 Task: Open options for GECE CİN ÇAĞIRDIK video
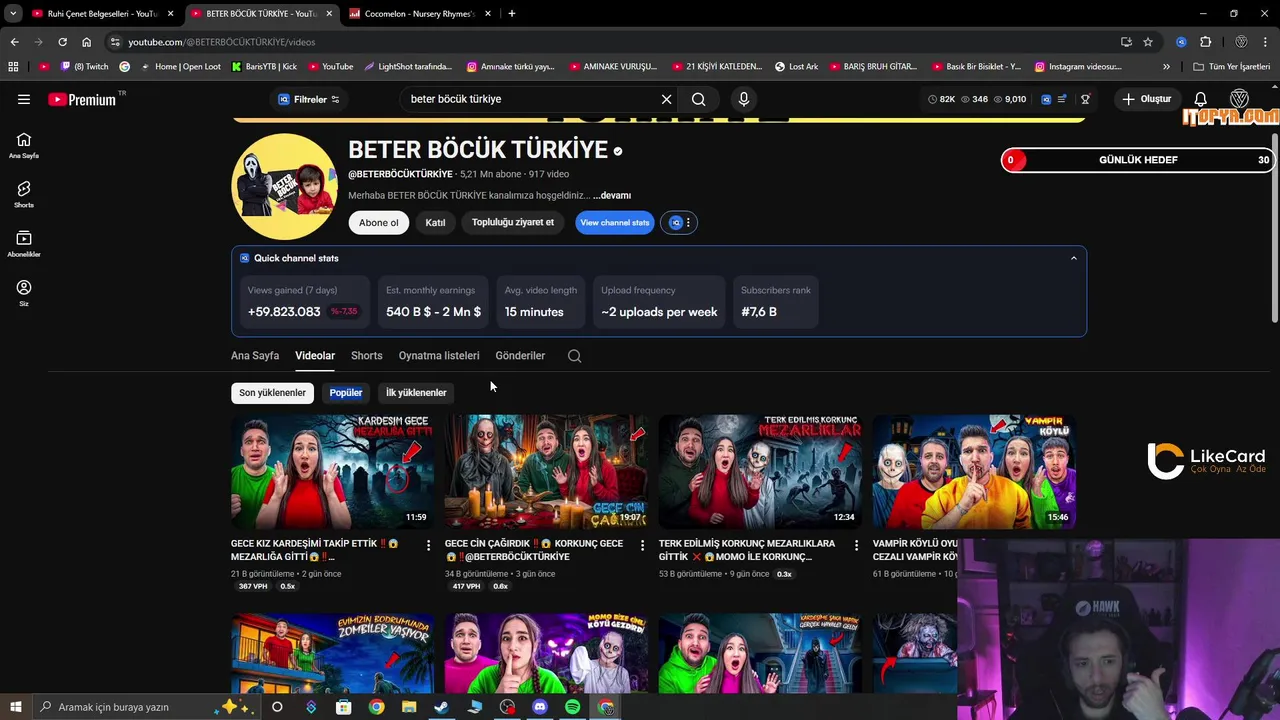(x=642, y=545)
